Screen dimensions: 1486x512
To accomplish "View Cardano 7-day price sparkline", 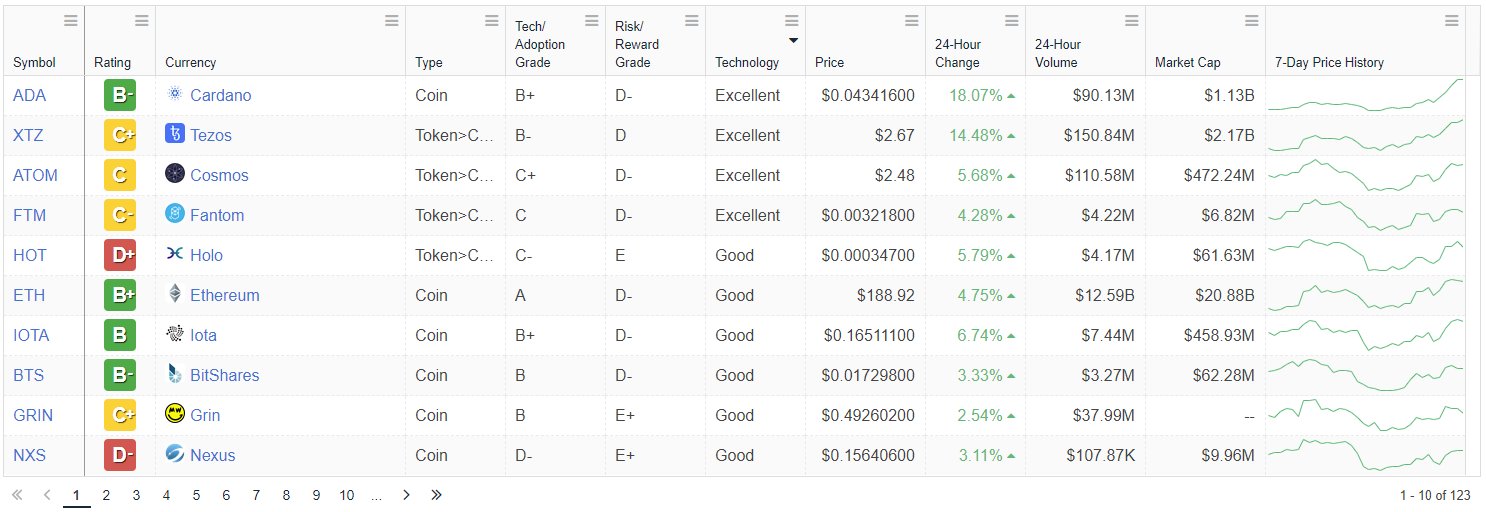I will click(x=1366, y=95).
